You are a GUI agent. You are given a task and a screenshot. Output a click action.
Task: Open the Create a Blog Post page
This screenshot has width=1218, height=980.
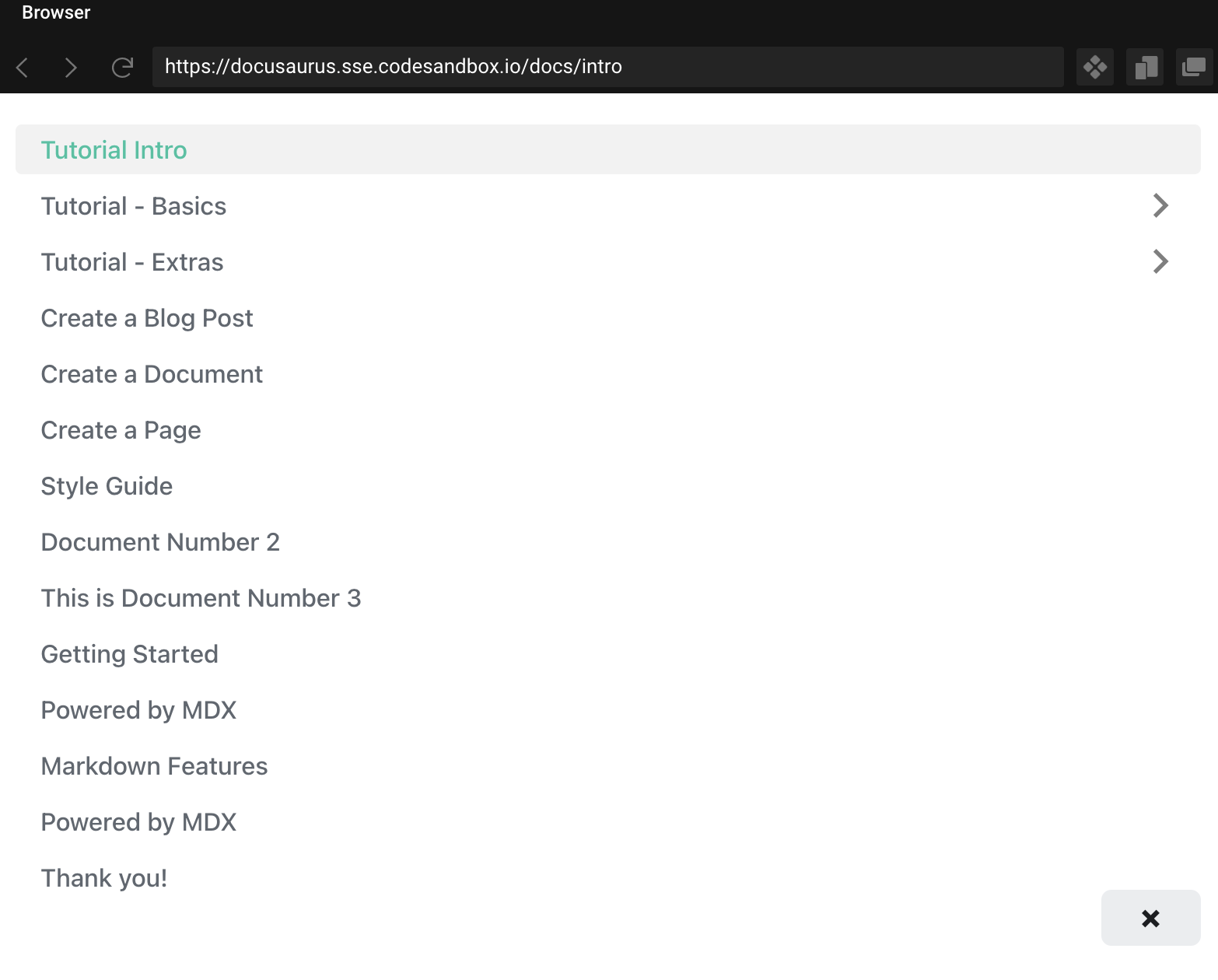[146, 318]
